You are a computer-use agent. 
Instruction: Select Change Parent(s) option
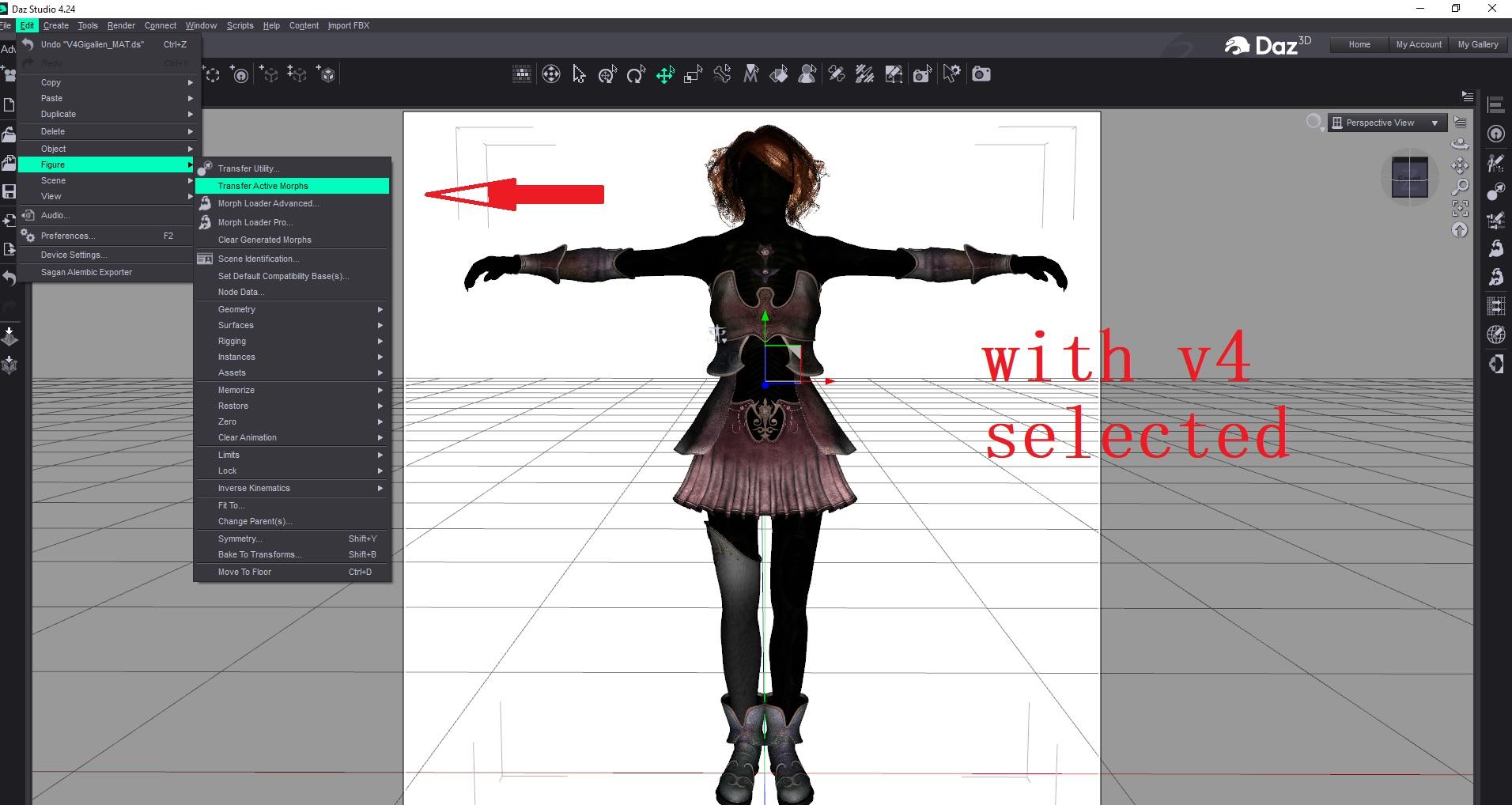(x=293, y=521)
